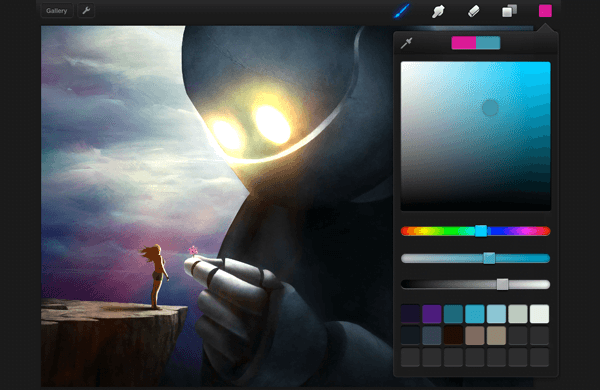Pick the off-white palette swatch

click(x=539, y=314)
